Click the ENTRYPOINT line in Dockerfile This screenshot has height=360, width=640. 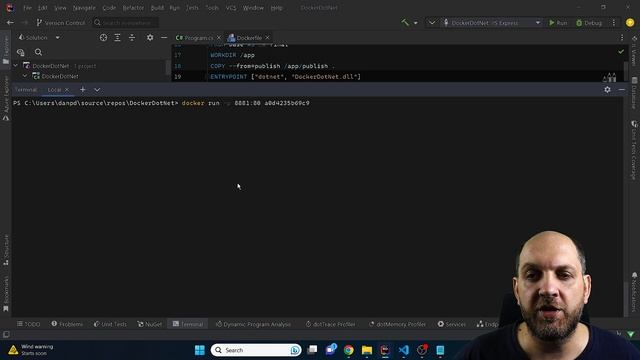pos(285,76)
